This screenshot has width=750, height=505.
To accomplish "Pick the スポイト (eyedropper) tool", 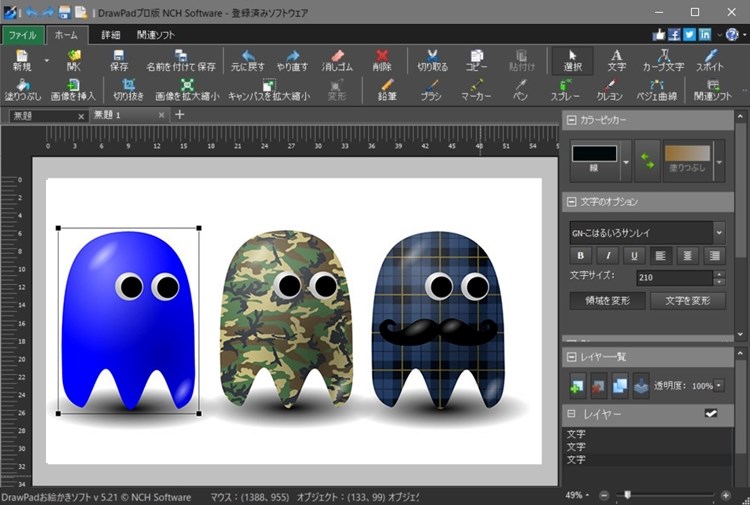I will click(709, 60).
